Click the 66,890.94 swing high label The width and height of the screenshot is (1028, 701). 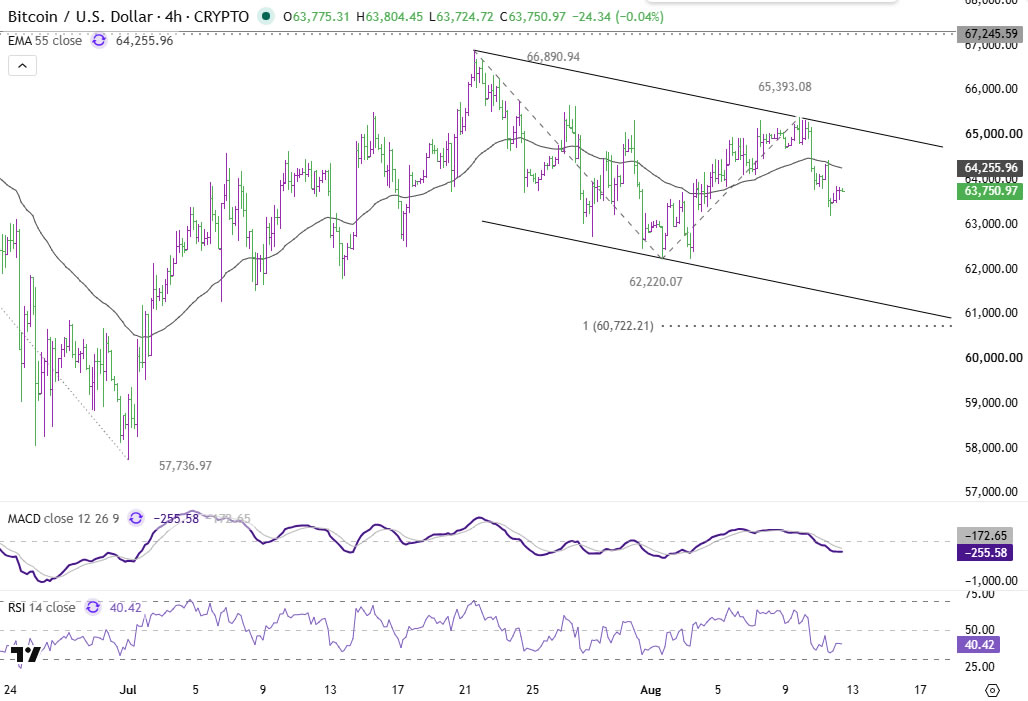[553, 57]
